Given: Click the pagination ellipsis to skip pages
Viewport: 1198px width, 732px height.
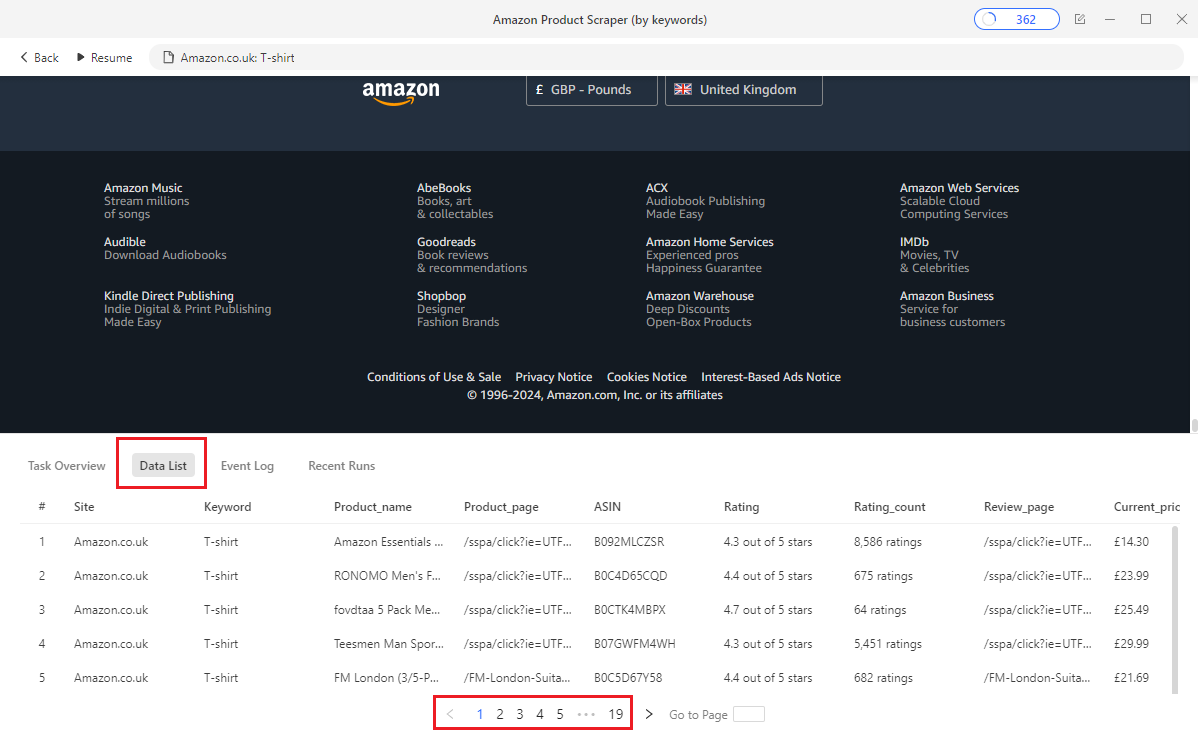Looking at the screenshot, I should (586, 714).
